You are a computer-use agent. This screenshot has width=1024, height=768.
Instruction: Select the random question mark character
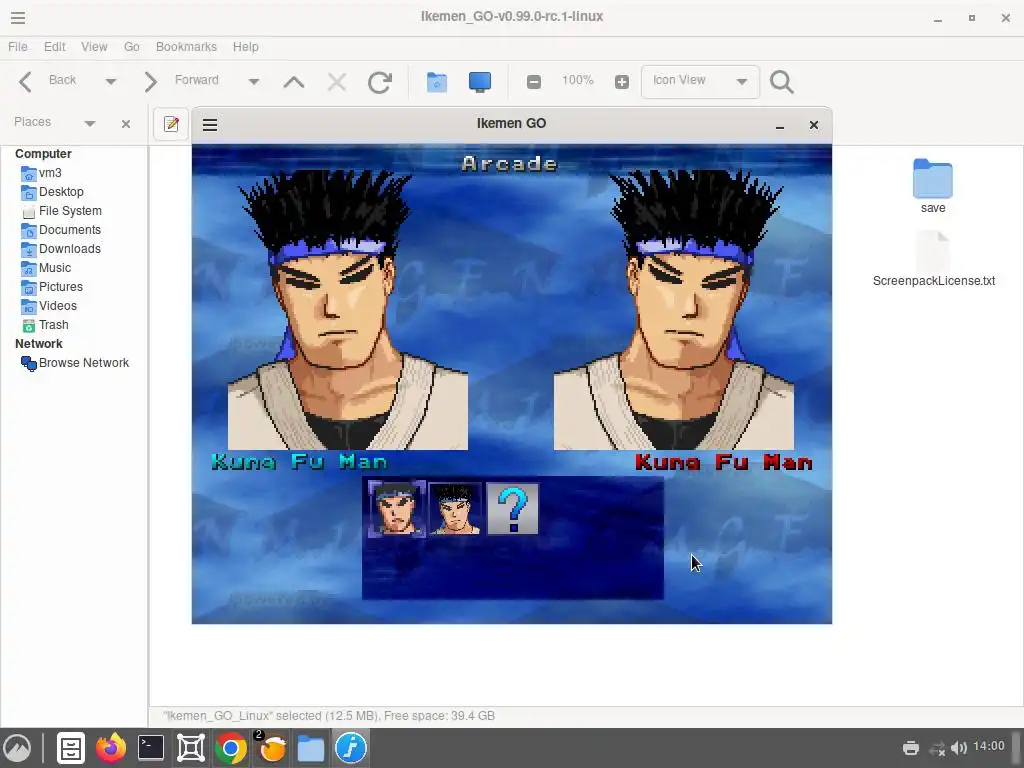pos(513,509)
